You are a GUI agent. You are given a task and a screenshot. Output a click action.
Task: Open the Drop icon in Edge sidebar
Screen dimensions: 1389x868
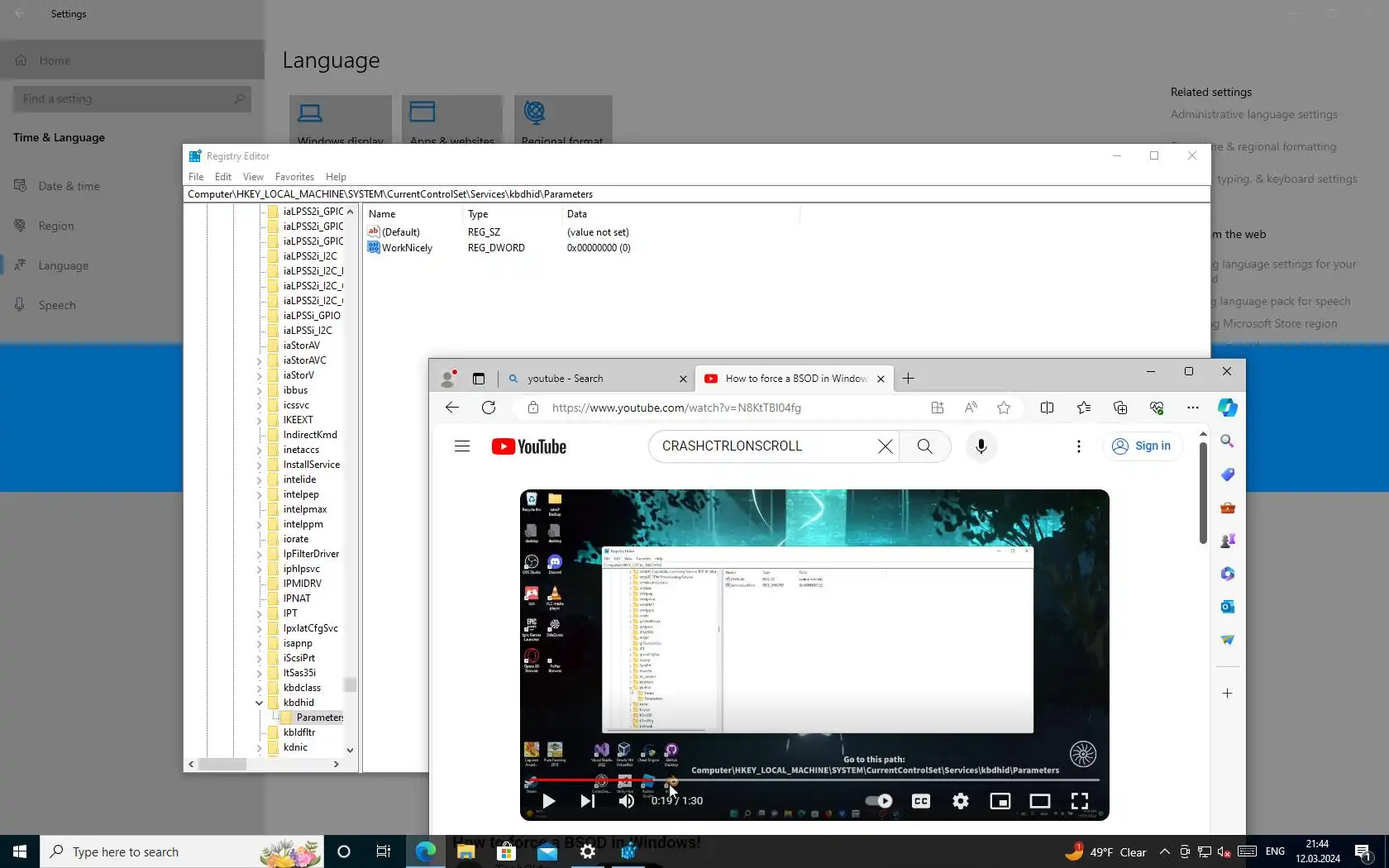coord(1228,640)
